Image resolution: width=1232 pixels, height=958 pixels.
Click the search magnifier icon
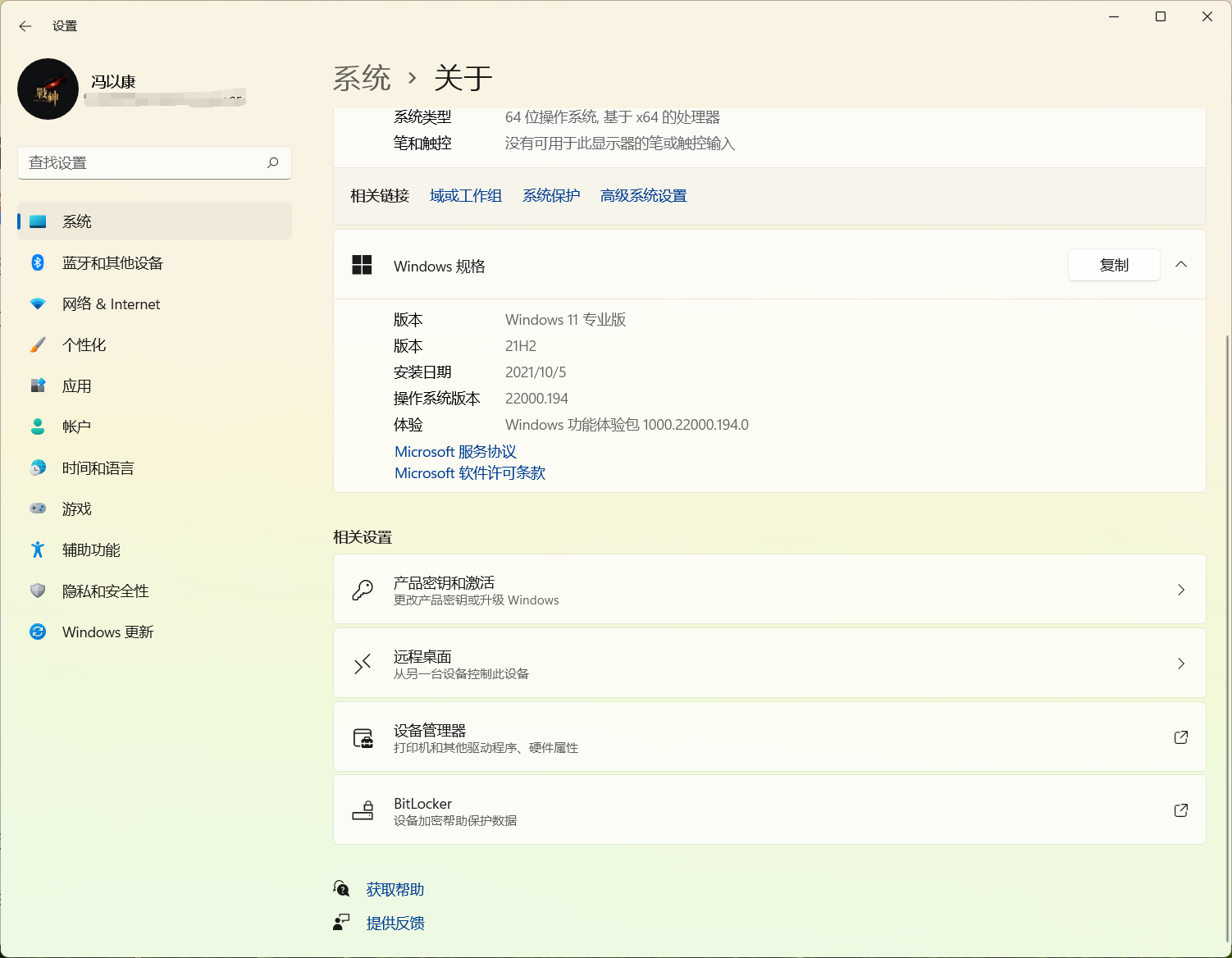pos(272,162)
